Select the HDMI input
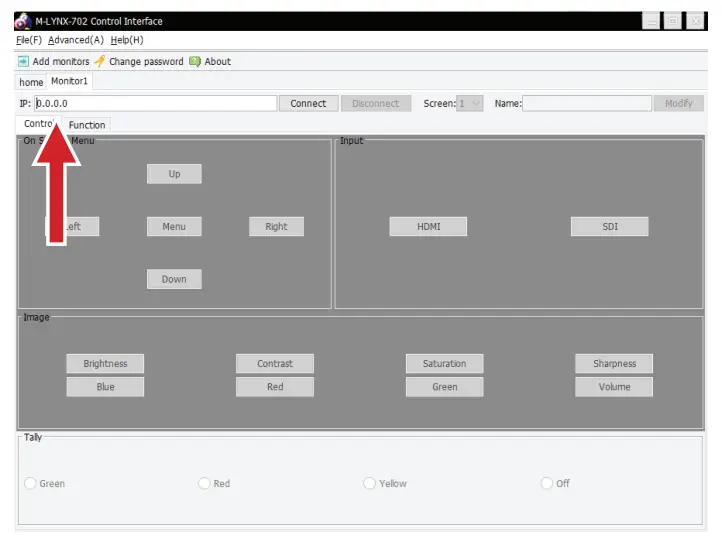 [428, 227]
